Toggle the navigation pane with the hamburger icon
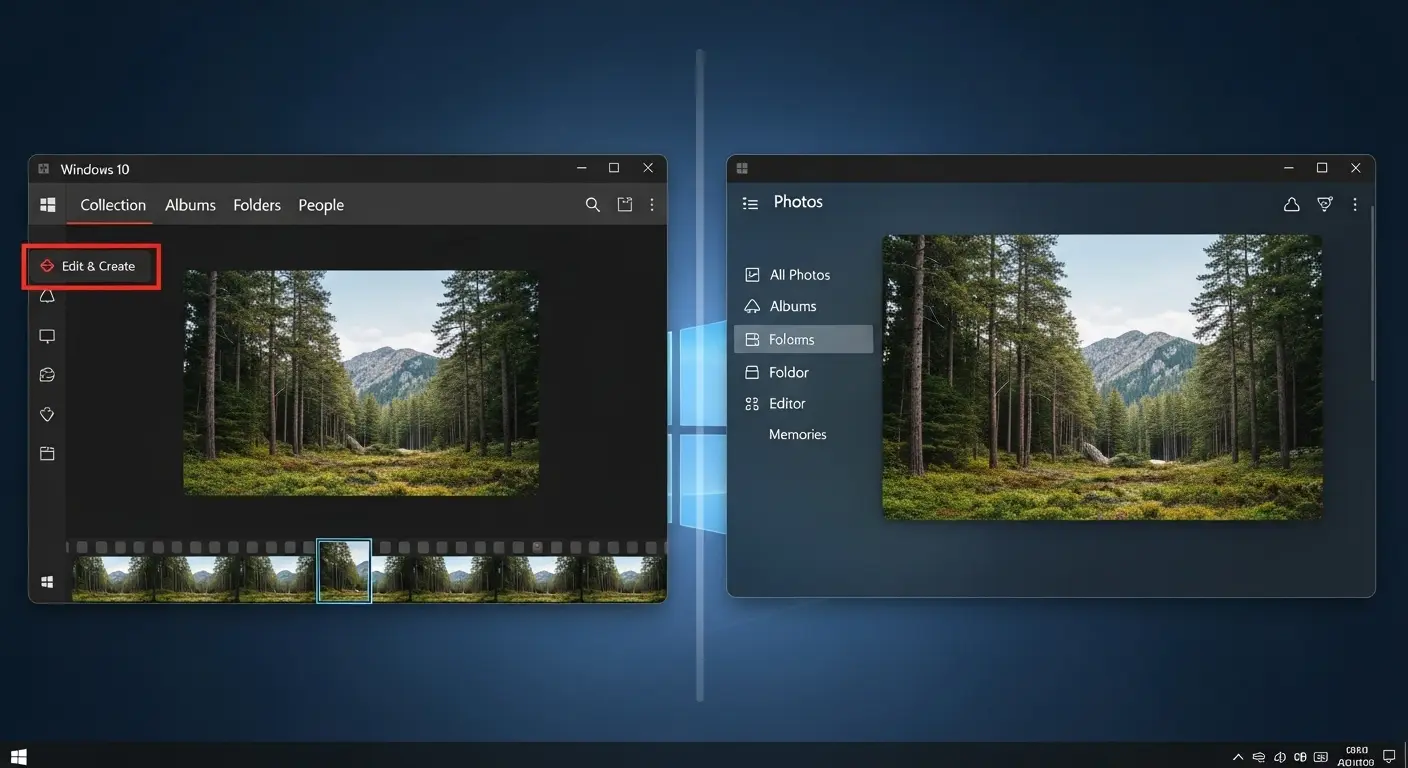 (x=750, y=202)
